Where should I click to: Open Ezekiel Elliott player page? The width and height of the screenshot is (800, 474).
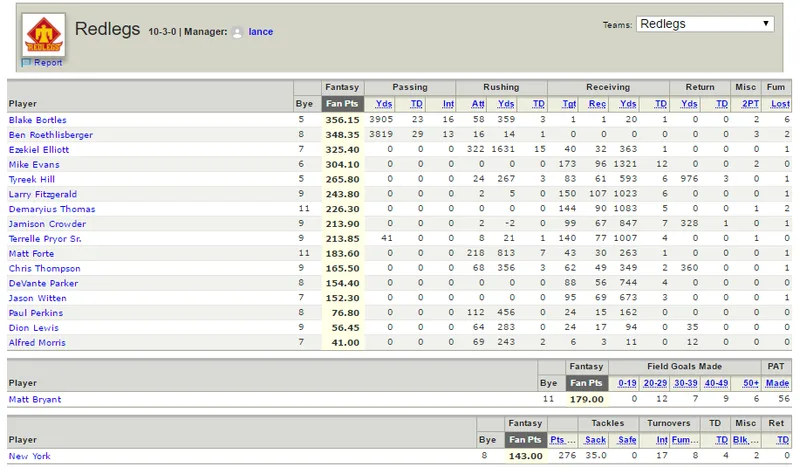(39, 149)
